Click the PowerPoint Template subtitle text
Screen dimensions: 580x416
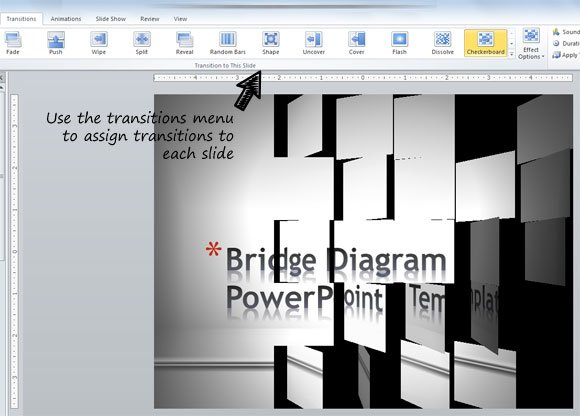click(x=364, y=298)
